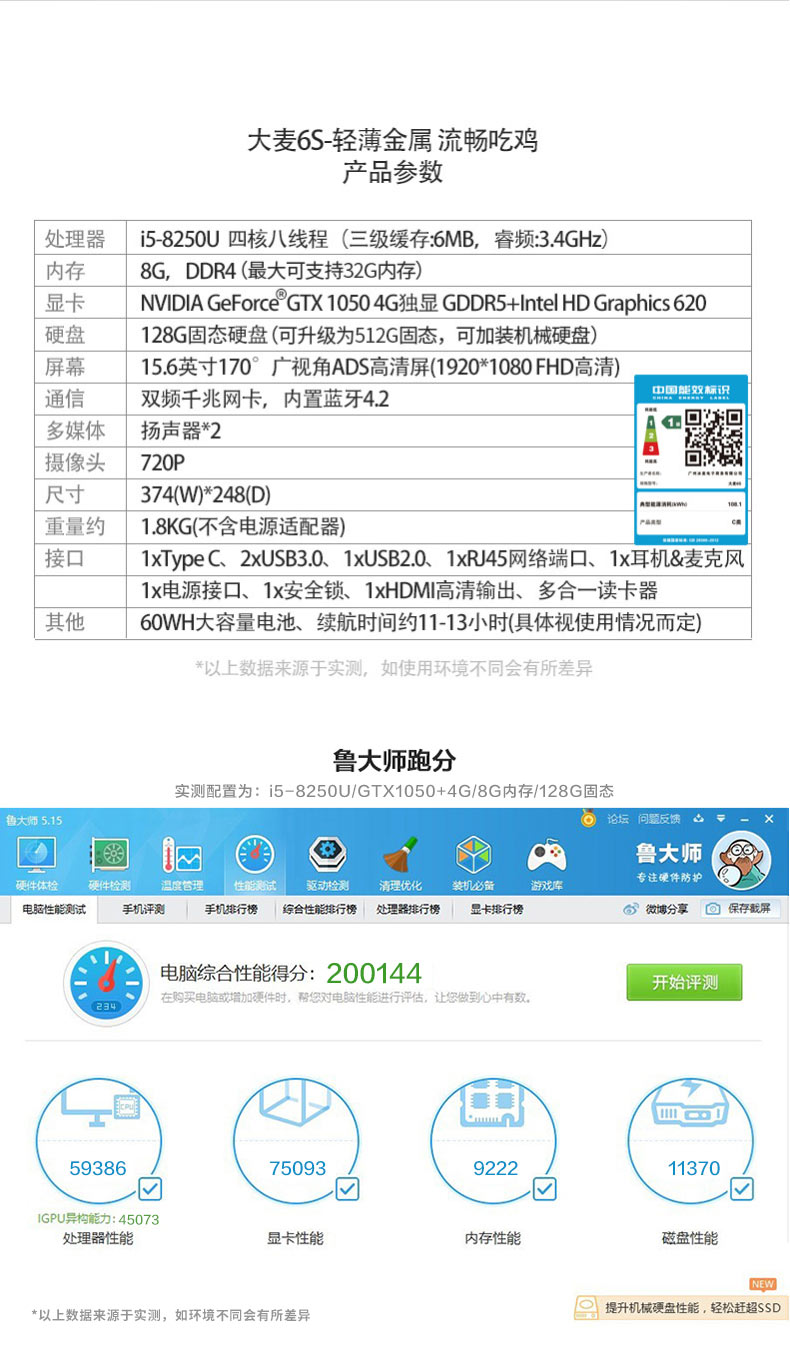Click 保存截屏 save screenshot button
The height and width of the screenshot is (1358, 790).
click(x=741, y=908)
